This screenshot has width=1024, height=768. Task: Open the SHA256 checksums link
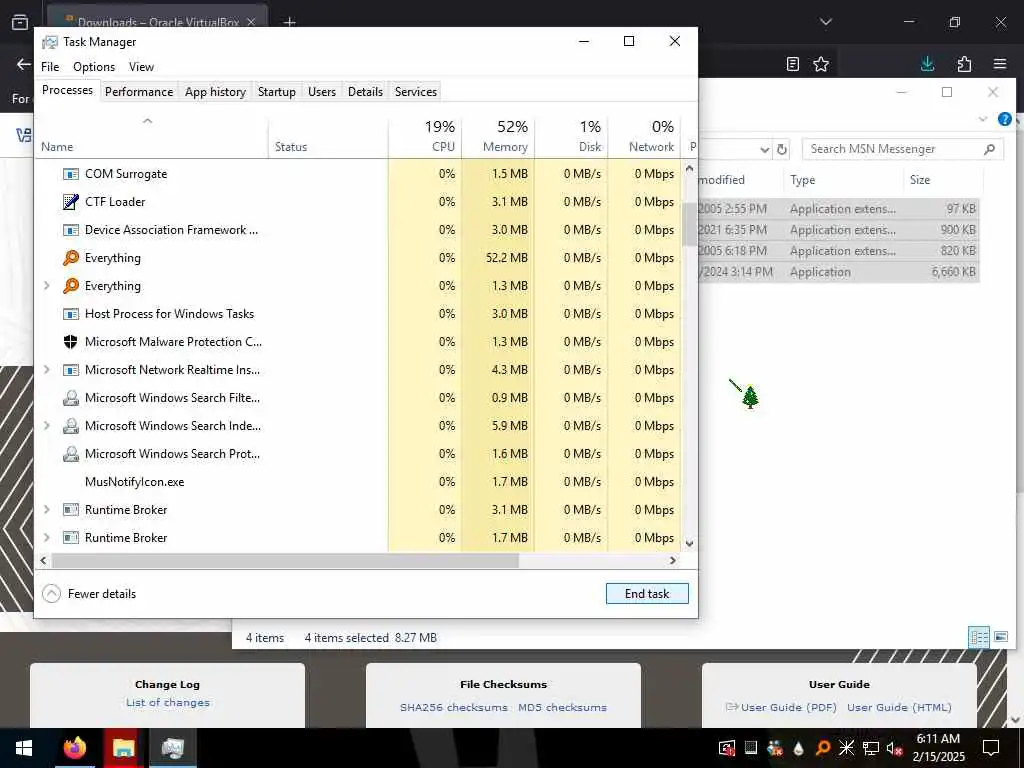pyautogui.click(x=454, y=707)
